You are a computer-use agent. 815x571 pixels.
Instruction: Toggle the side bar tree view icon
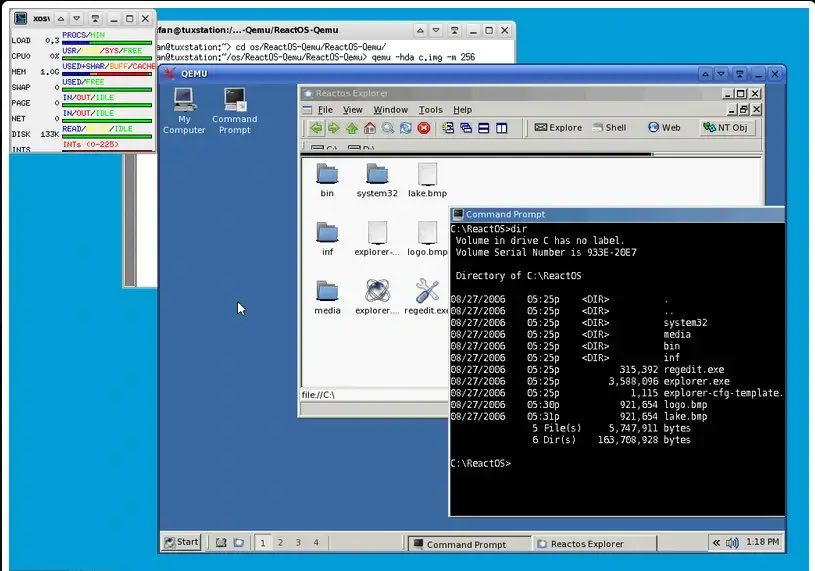point(448,128)
